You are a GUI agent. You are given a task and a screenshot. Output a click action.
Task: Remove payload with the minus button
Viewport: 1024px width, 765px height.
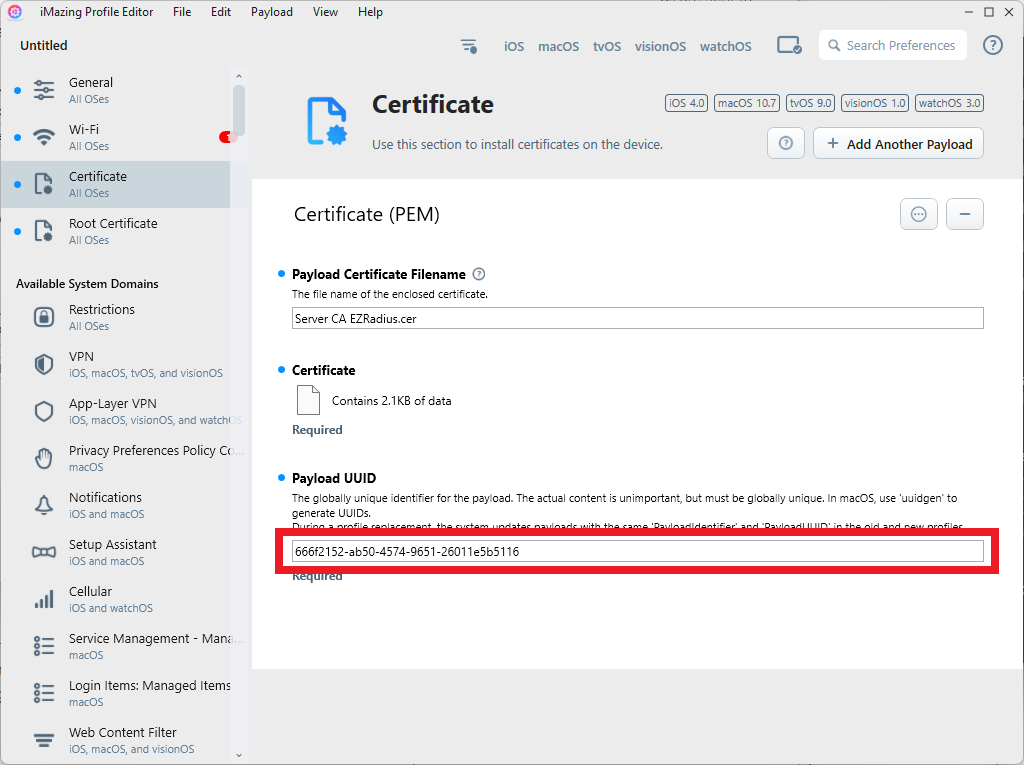pos(965,214)
